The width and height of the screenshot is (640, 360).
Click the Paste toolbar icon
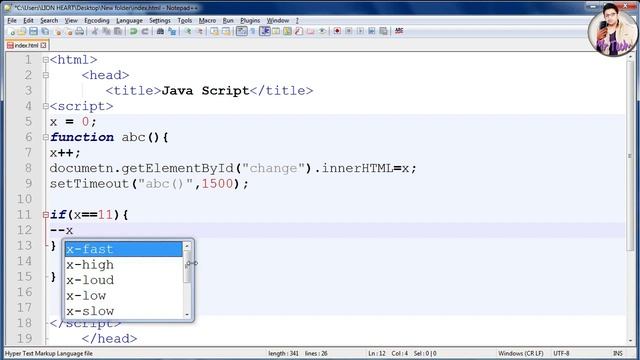118,31
